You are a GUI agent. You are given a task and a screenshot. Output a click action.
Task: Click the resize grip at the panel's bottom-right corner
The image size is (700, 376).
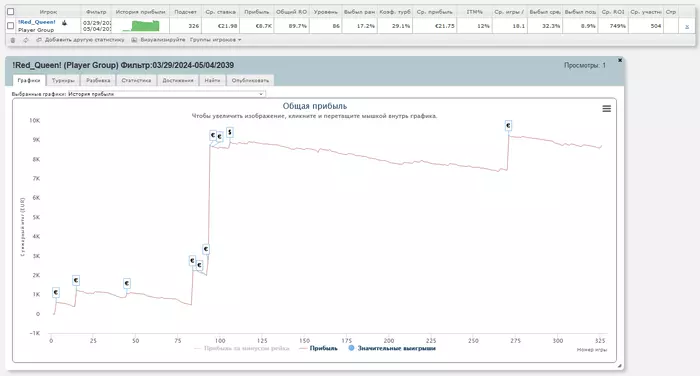click(x=619, y=366)
